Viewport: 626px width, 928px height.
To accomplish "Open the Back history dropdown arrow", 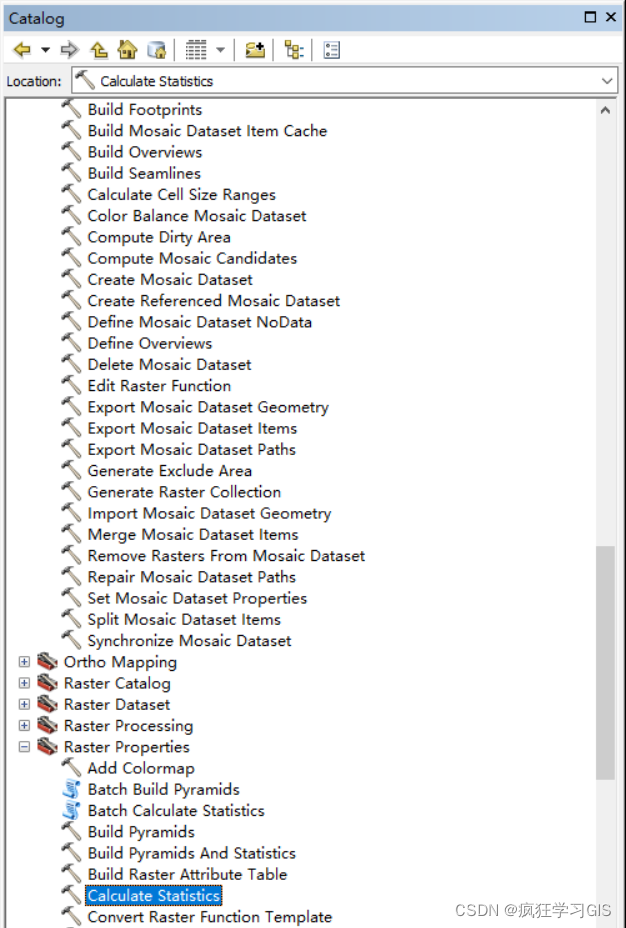I will pyautogui.click(x=46, y=50).
